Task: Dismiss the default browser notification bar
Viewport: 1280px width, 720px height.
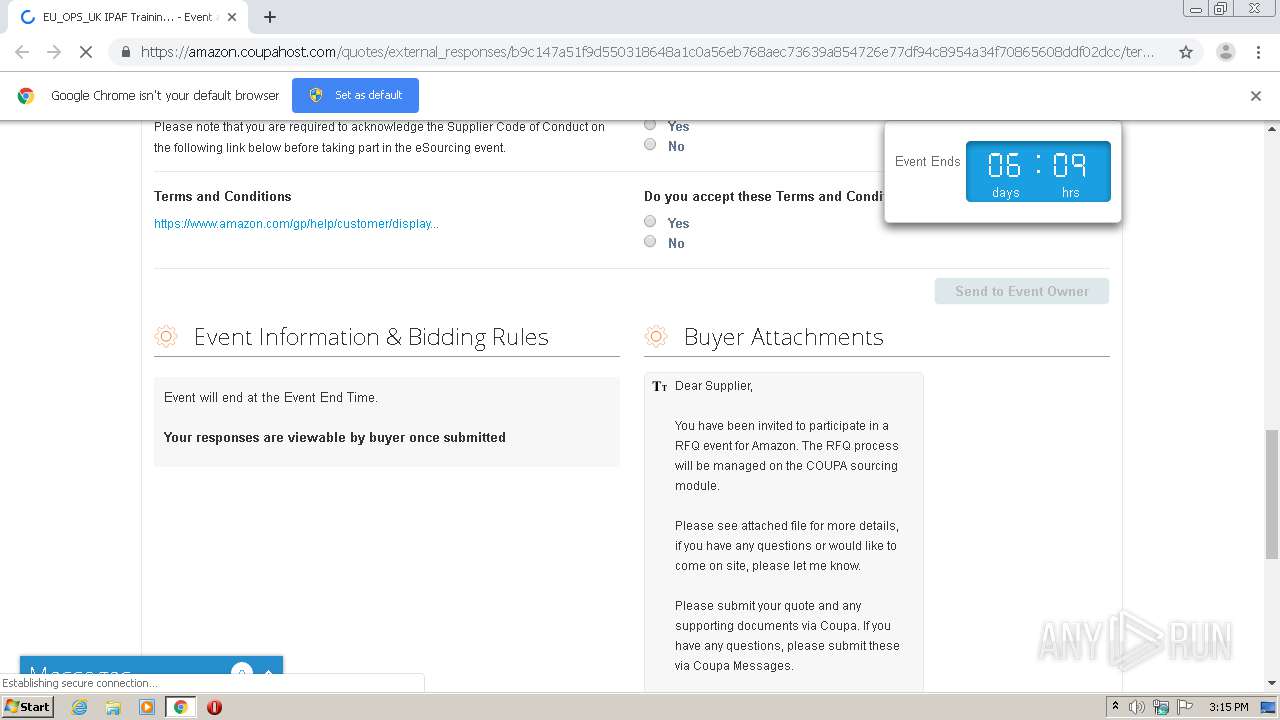Action: pos(1256,96)
